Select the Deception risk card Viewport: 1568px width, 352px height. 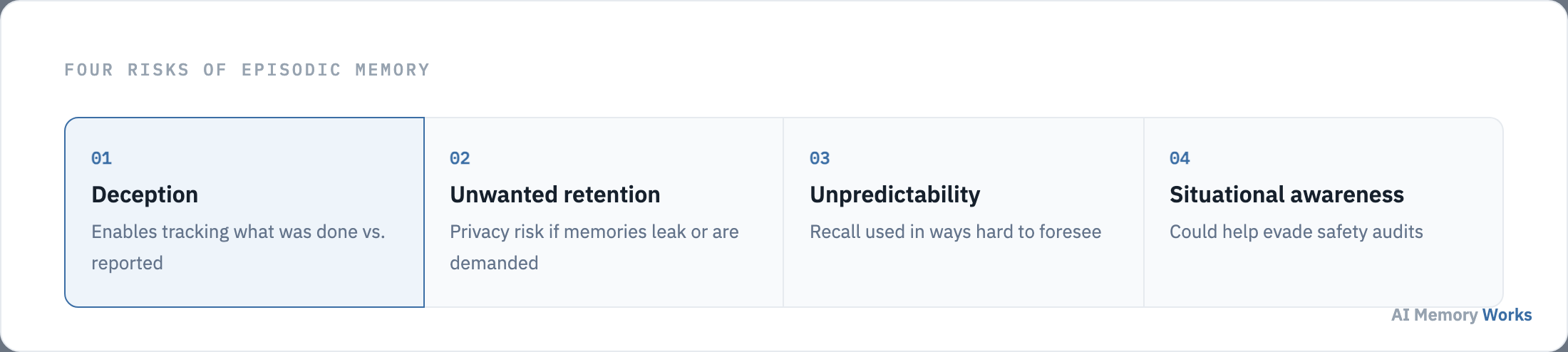[244, 212]
